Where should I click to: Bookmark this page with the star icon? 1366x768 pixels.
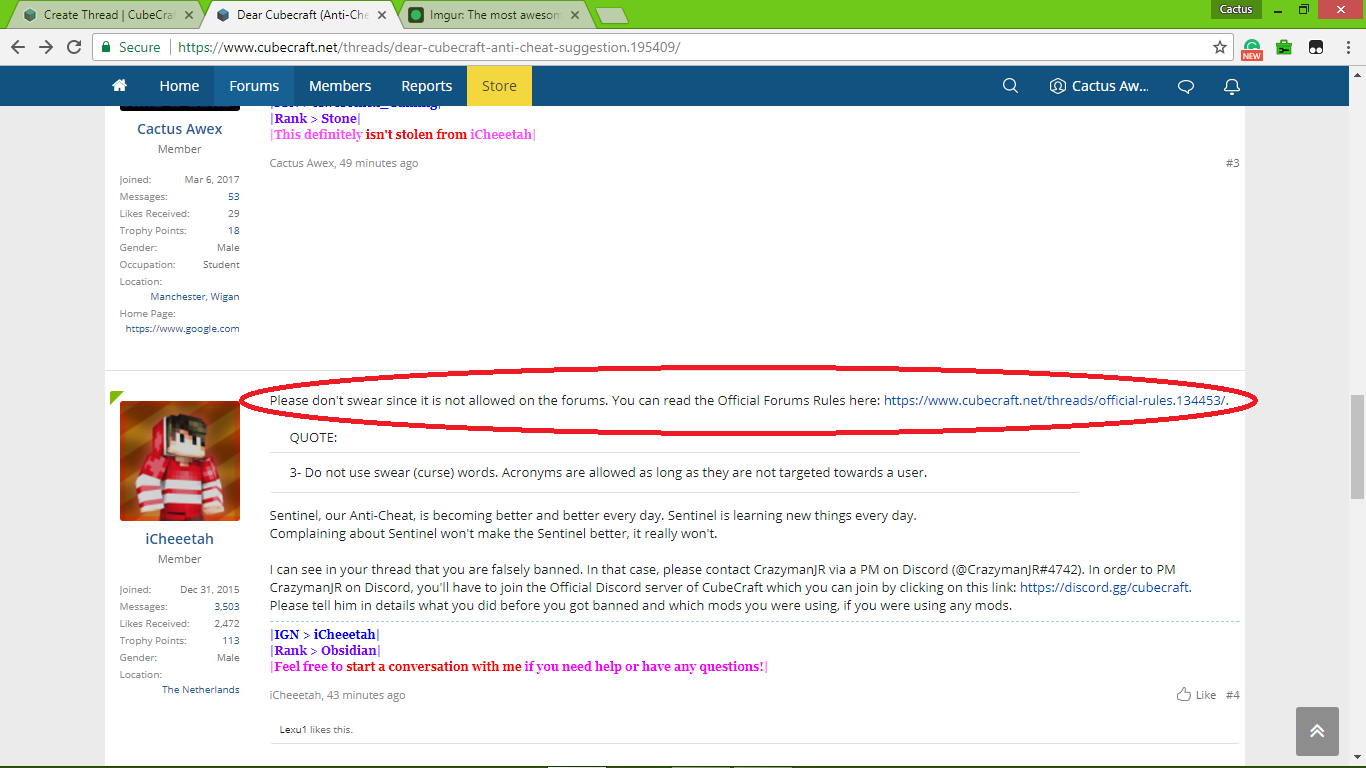pyautogui.click(x=1220, y=47)
